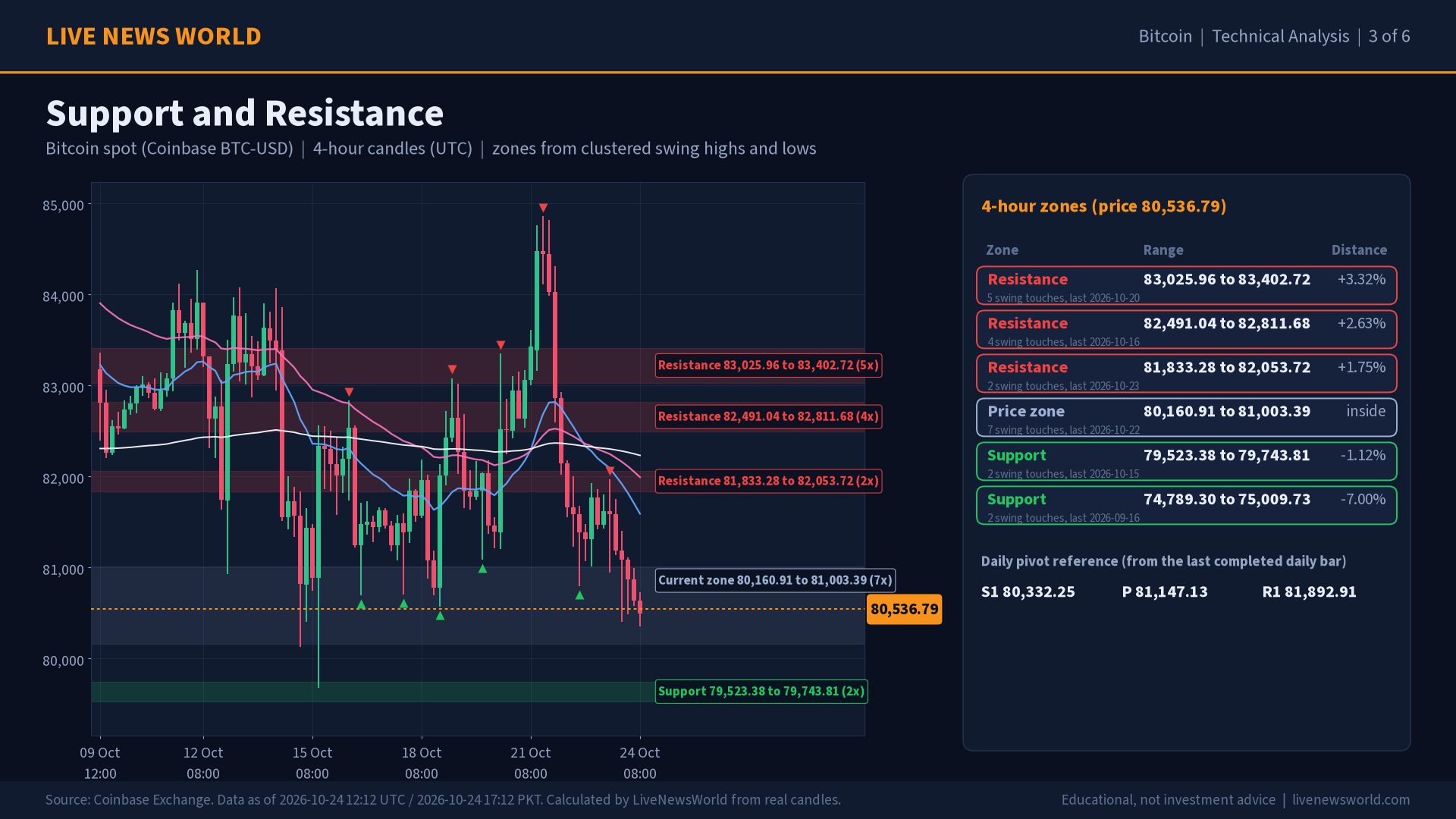1456x819 pixels.
Task: Click the Technical Analysis header label
Action: click(x=1280, y=36)
